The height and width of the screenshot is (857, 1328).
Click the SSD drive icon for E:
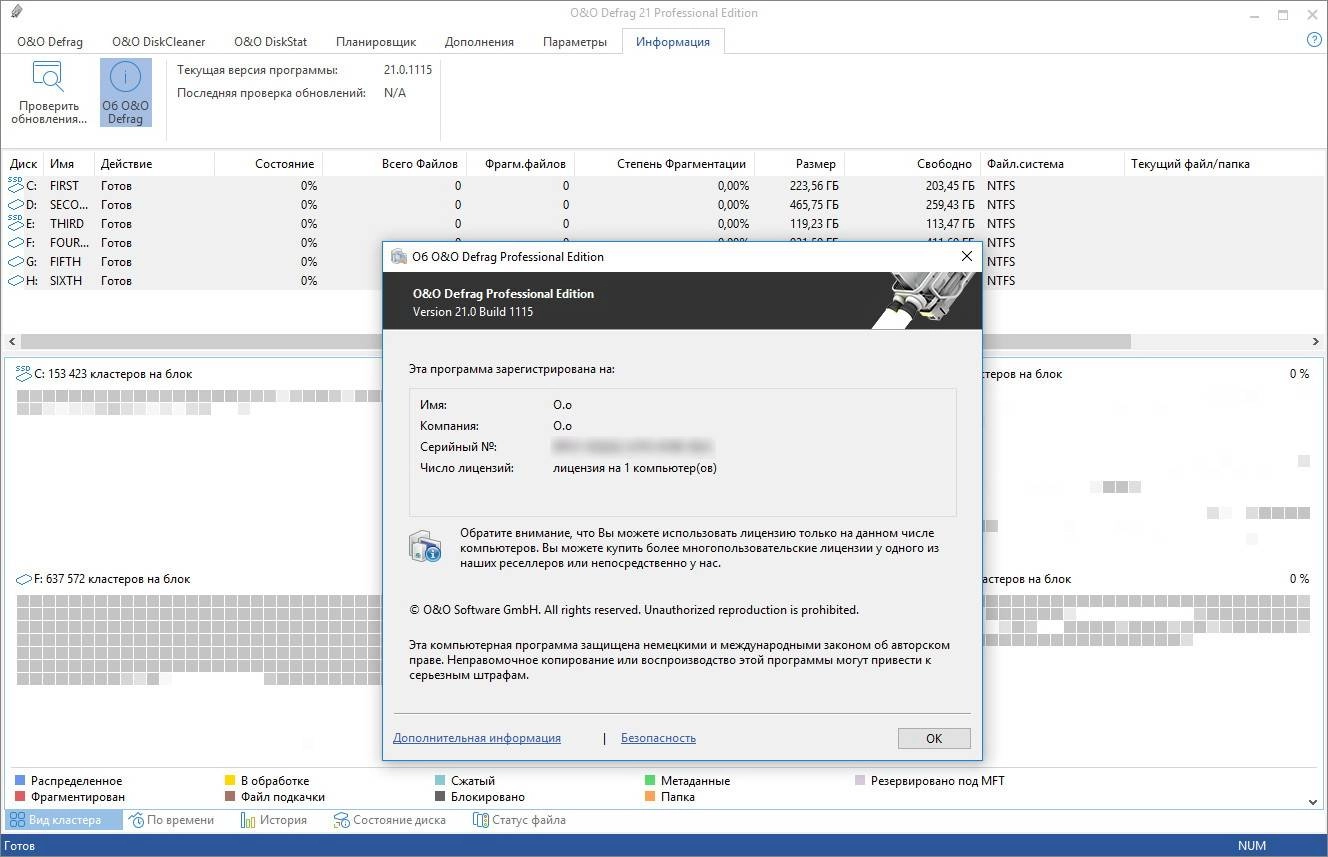tap(15, 223)
